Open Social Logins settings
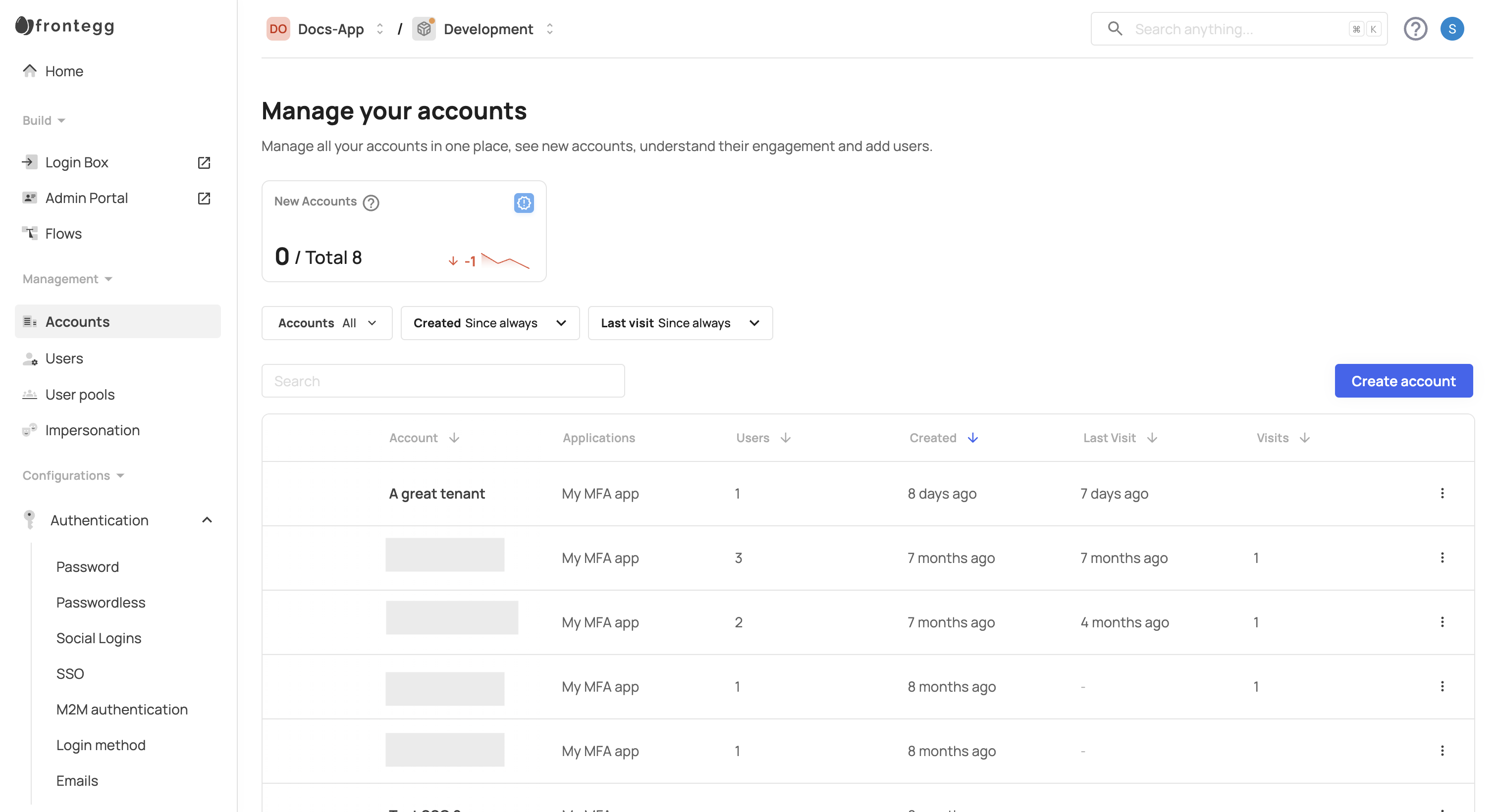 click(99, 638)
